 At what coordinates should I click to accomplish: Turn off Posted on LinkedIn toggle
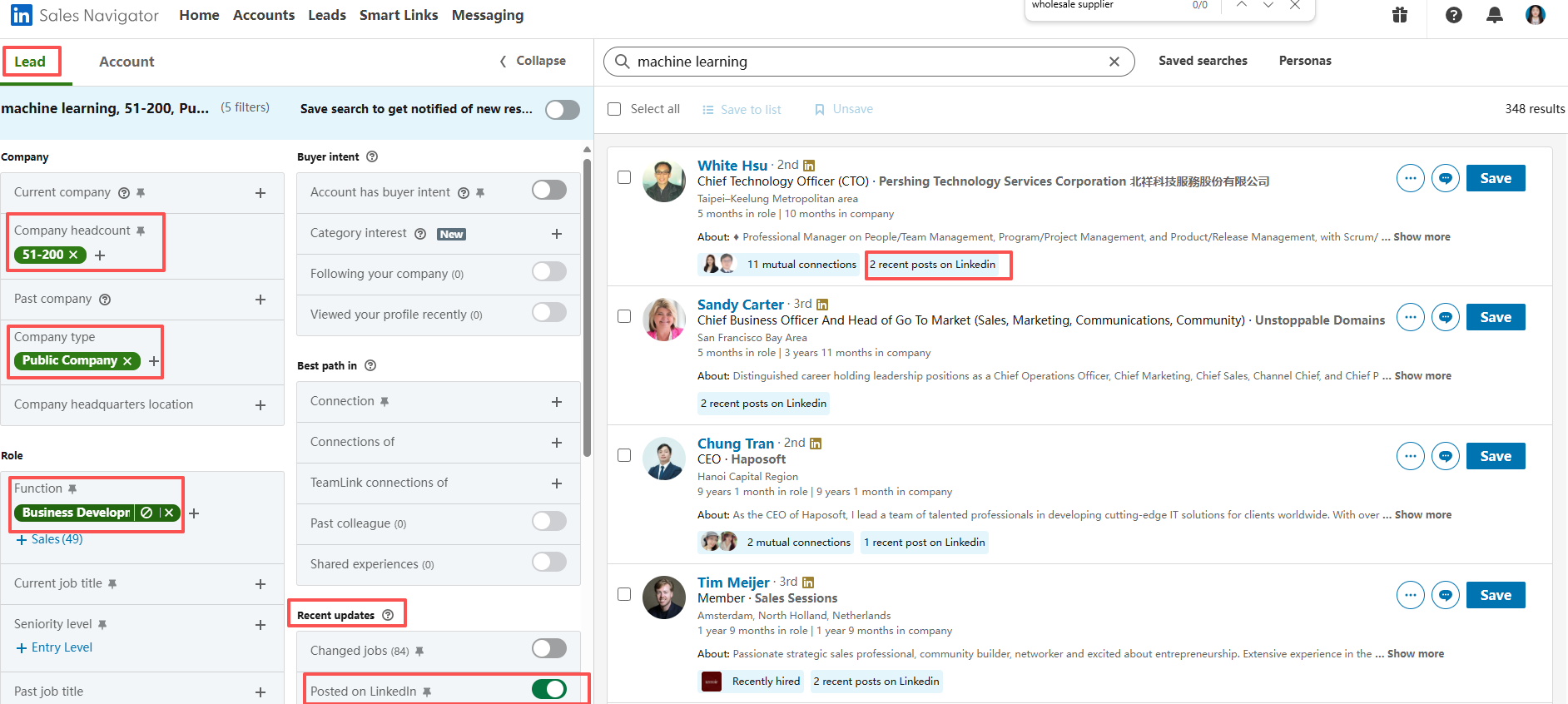tap(549, 689)
